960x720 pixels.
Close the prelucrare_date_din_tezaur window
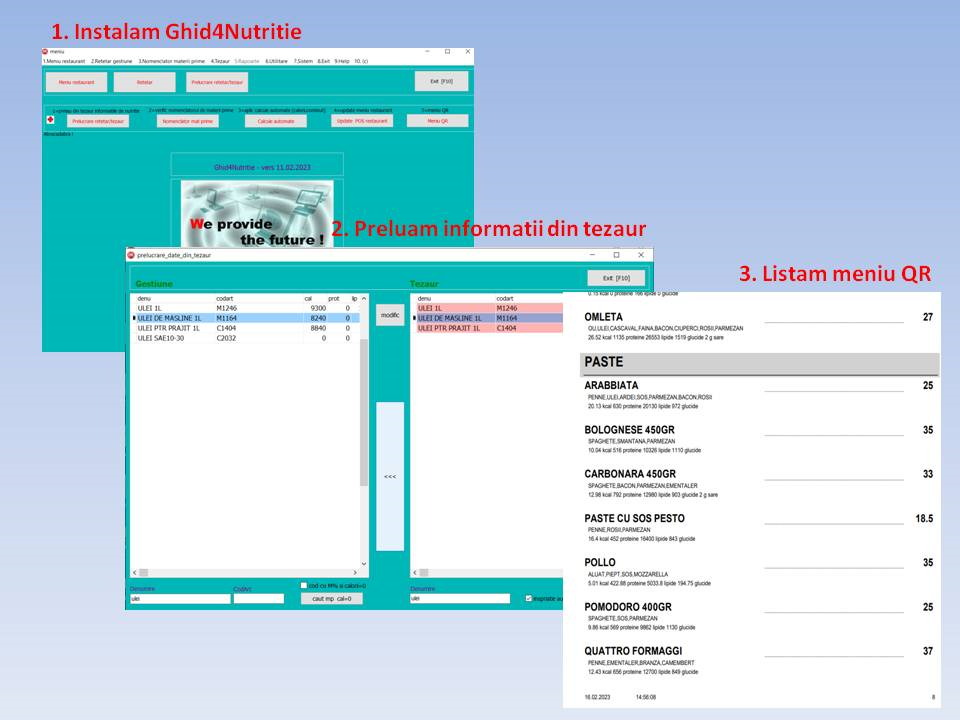pyautogui.click(x=641, y=255)
